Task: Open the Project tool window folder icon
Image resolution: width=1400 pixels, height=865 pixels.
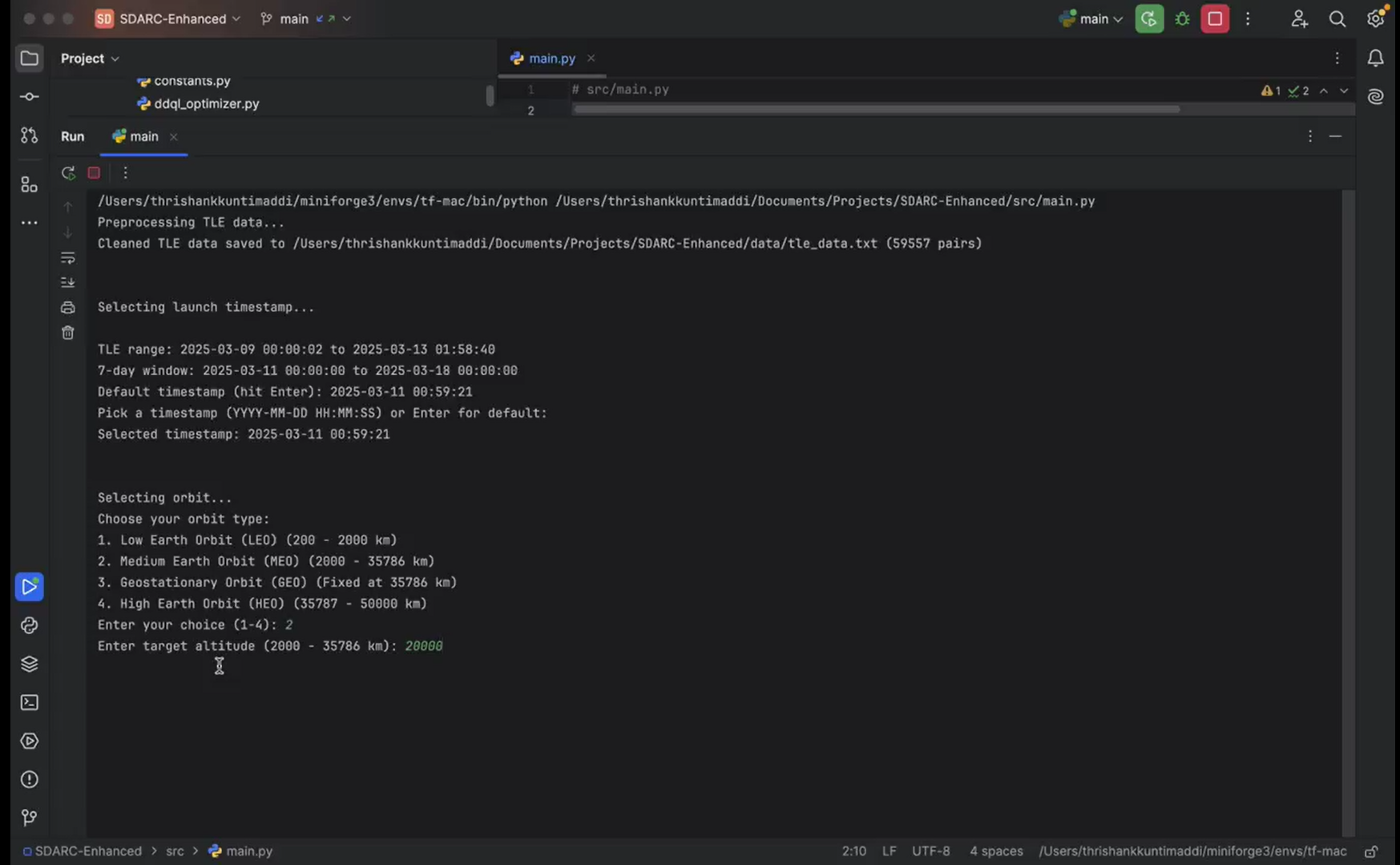Action: click(x=29, y=58)
